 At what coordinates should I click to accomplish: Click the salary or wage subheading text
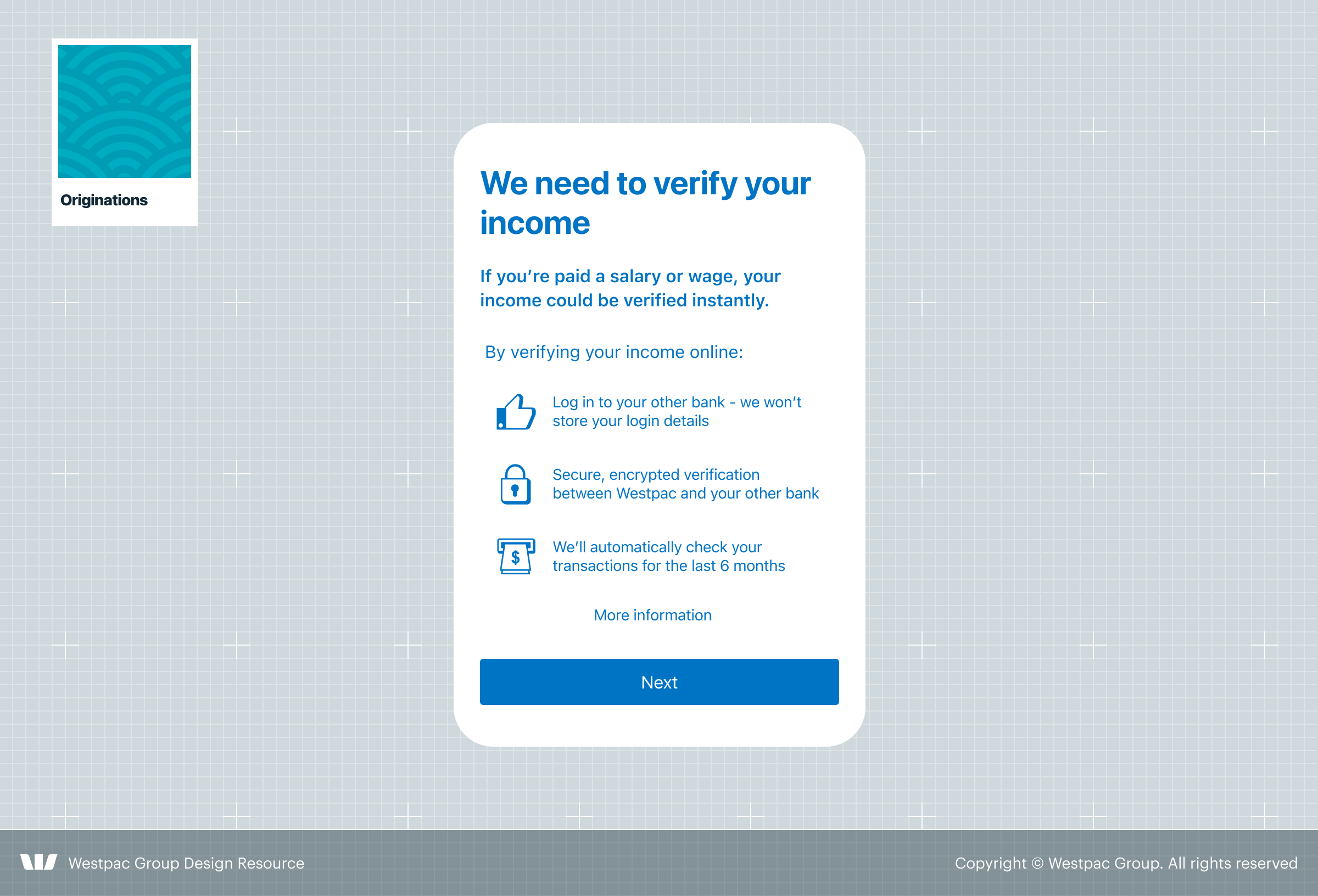click(629, 288)
